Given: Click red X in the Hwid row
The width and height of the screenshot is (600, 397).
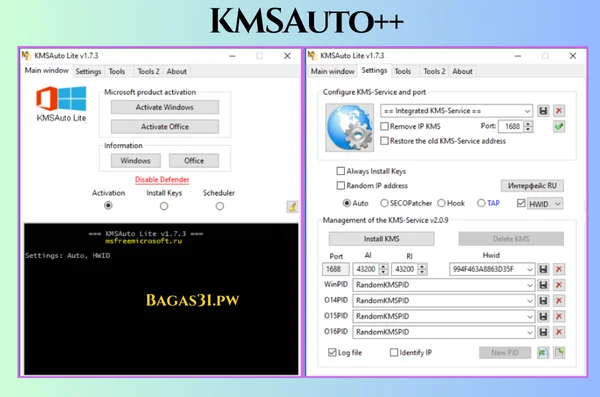Looking at the screenshot, I should (559, 269).
